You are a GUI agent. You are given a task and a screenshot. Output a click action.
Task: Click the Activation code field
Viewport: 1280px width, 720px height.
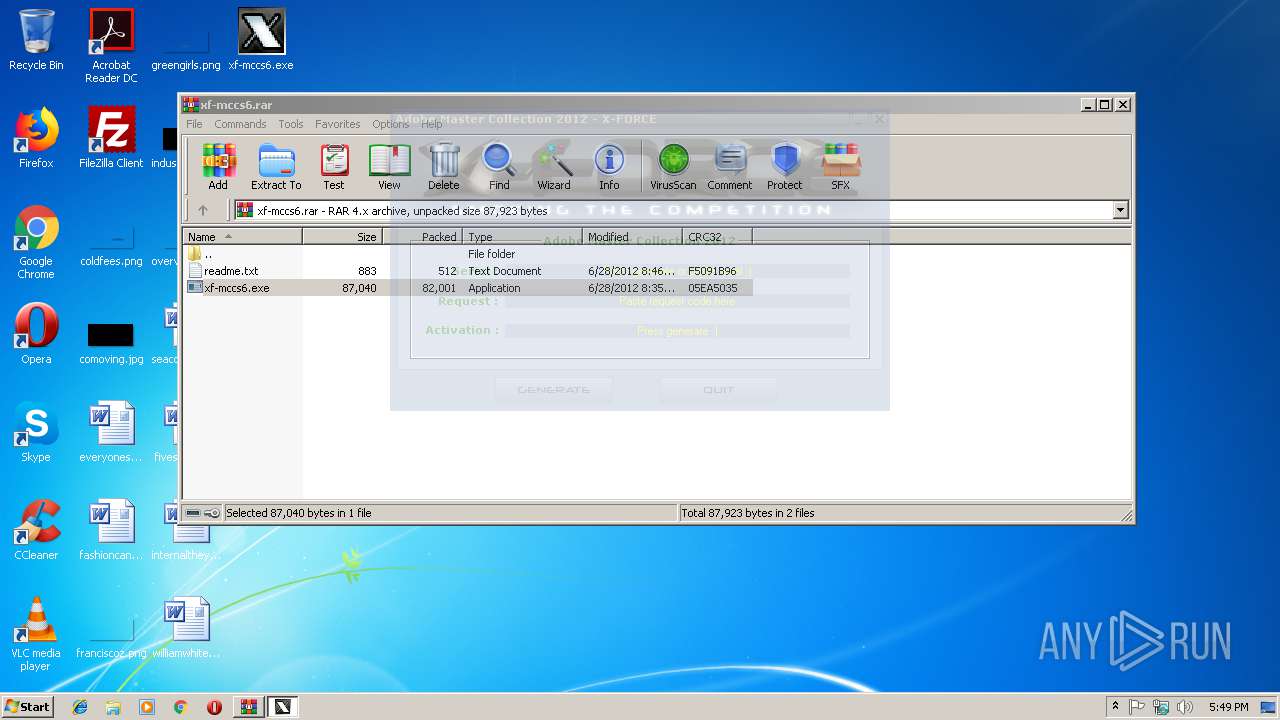point(677,331)
